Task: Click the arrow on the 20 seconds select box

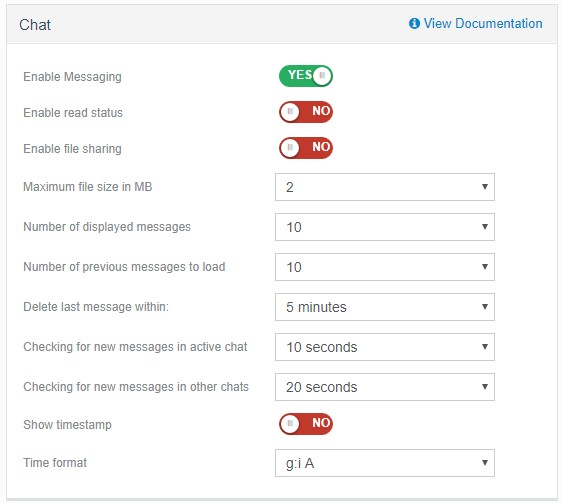Action: tap(485, 386)
